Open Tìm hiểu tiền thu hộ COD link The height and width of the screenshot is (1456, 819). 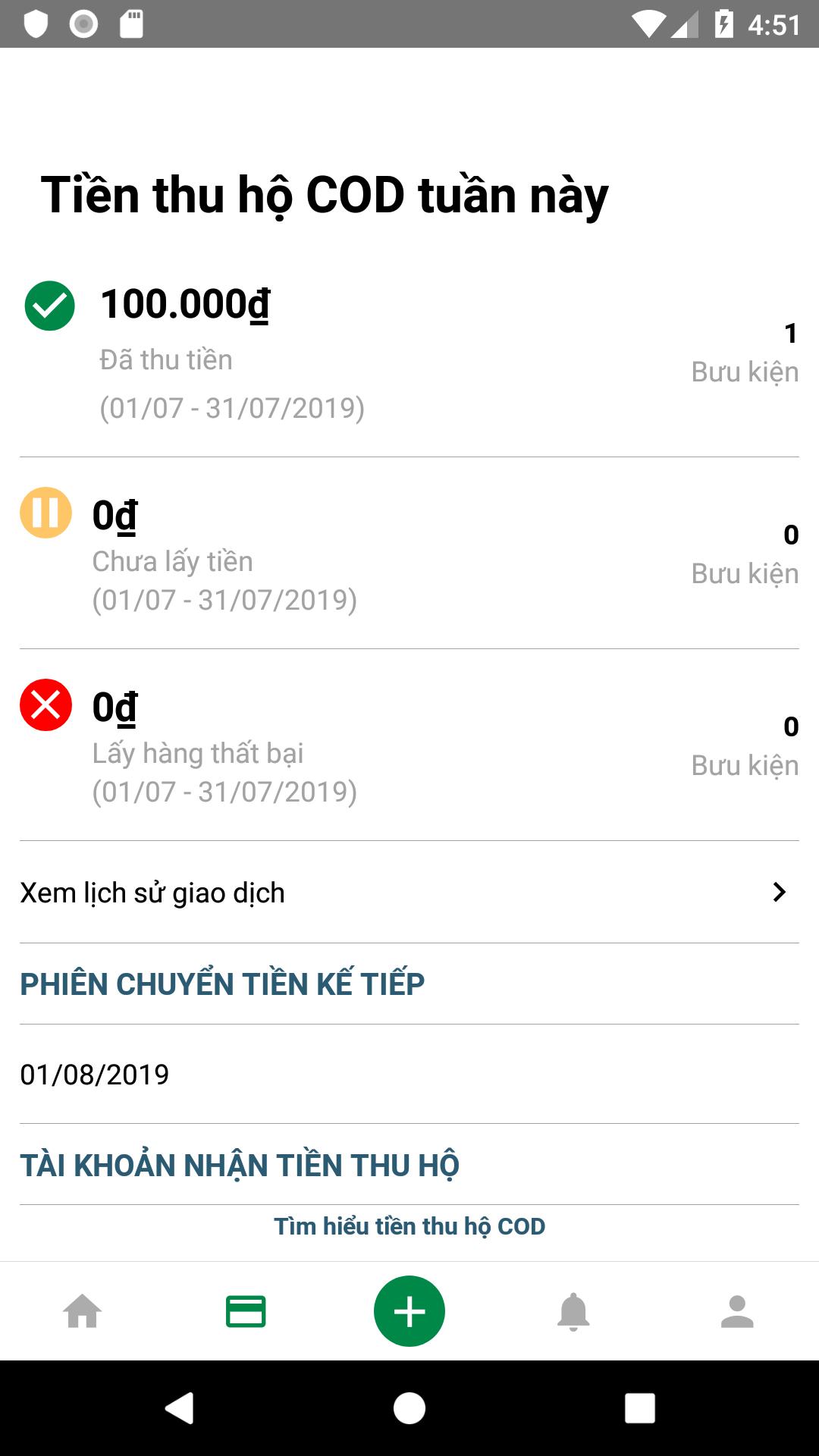click(x=409, y=1226)
